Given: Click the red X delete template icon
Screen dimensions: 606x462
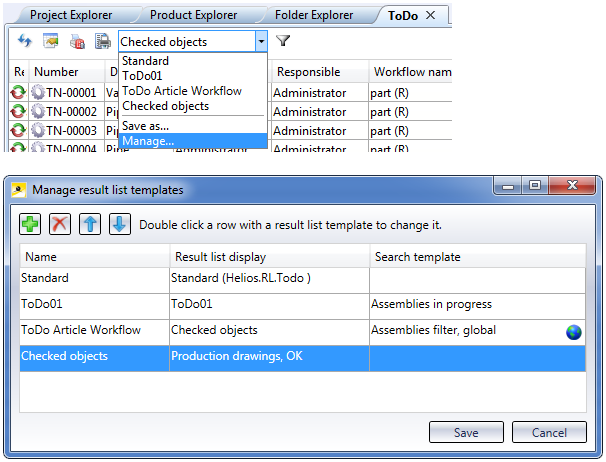Looking at the screenshot, I should [60, 224].
